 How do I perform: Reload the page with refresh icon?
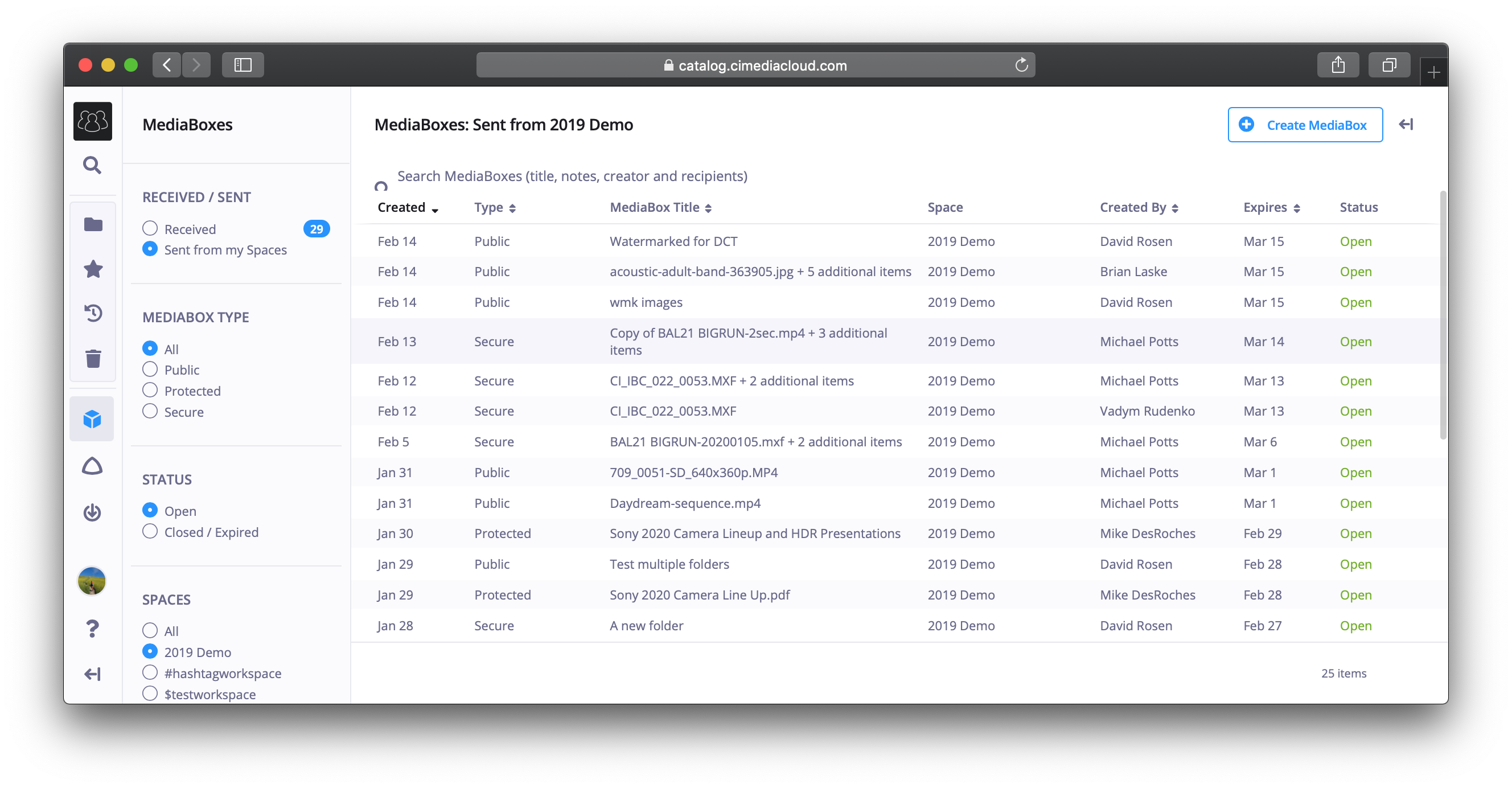pos(1021,64)
